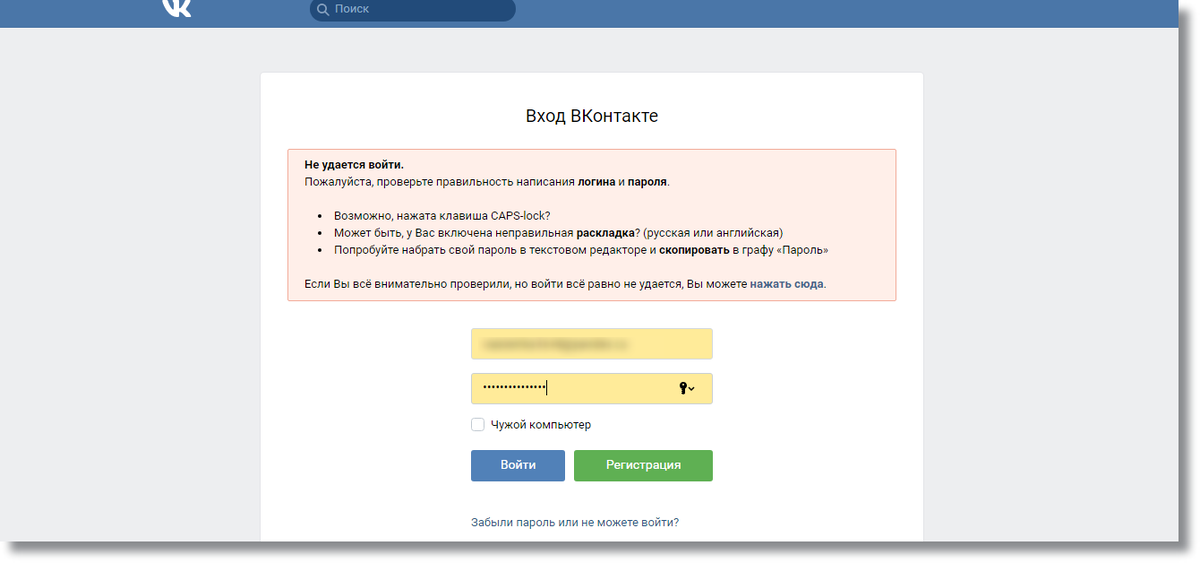
Task: Focus the Поиск search field
Action: tap(413, 9)
